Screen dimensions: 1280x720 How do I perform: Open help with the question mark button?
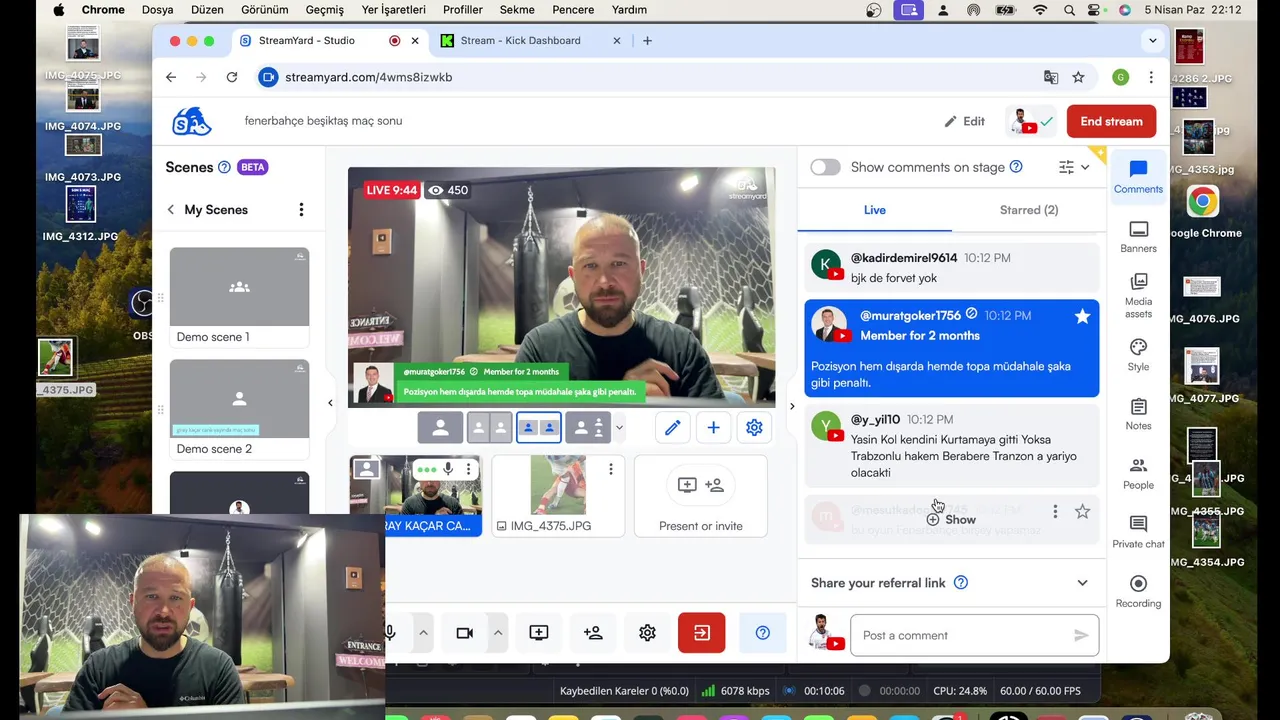coord(762,633)
